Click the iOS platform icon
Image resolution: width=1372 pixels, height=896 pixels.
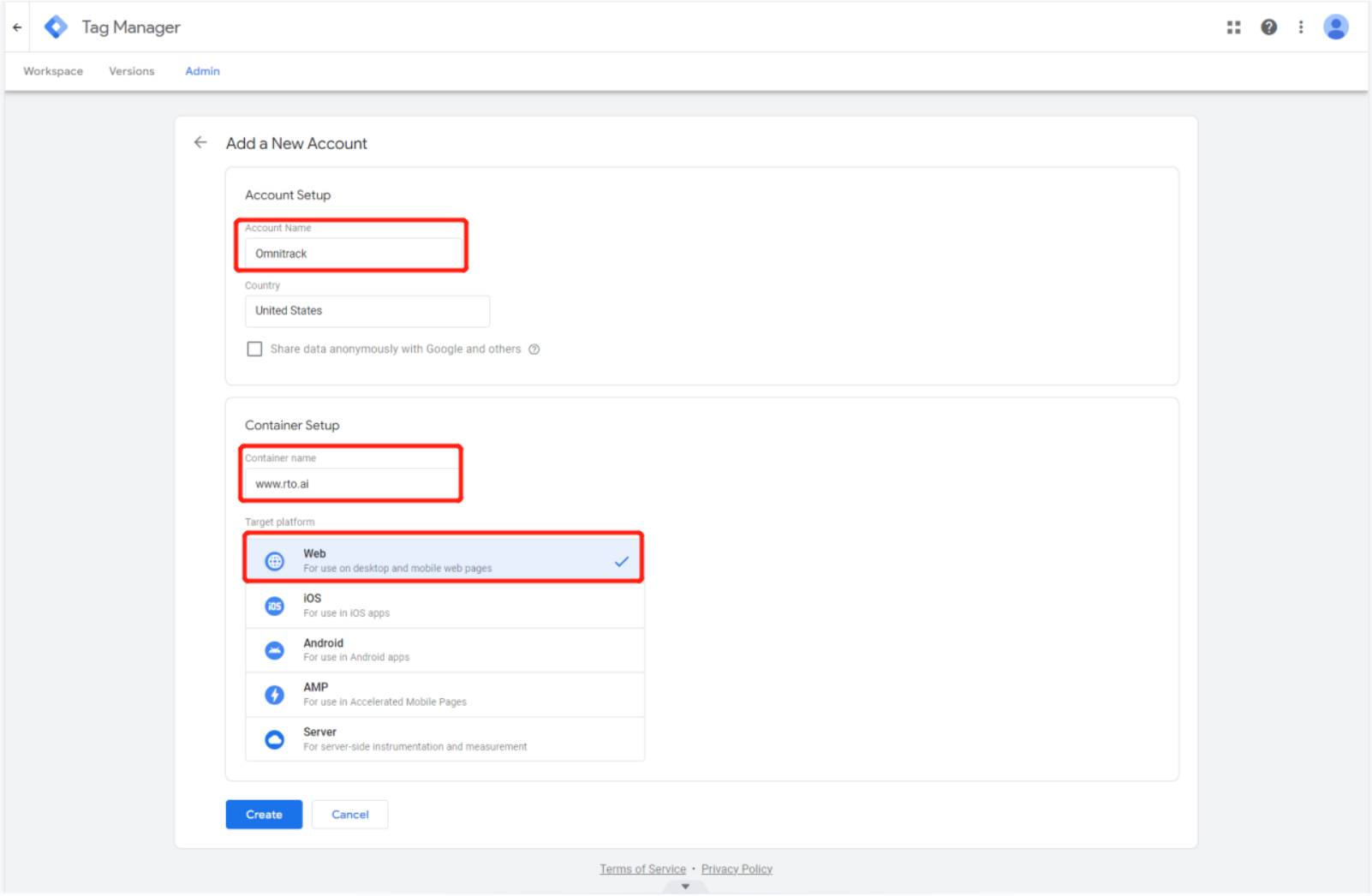click(x=274, y=606)
